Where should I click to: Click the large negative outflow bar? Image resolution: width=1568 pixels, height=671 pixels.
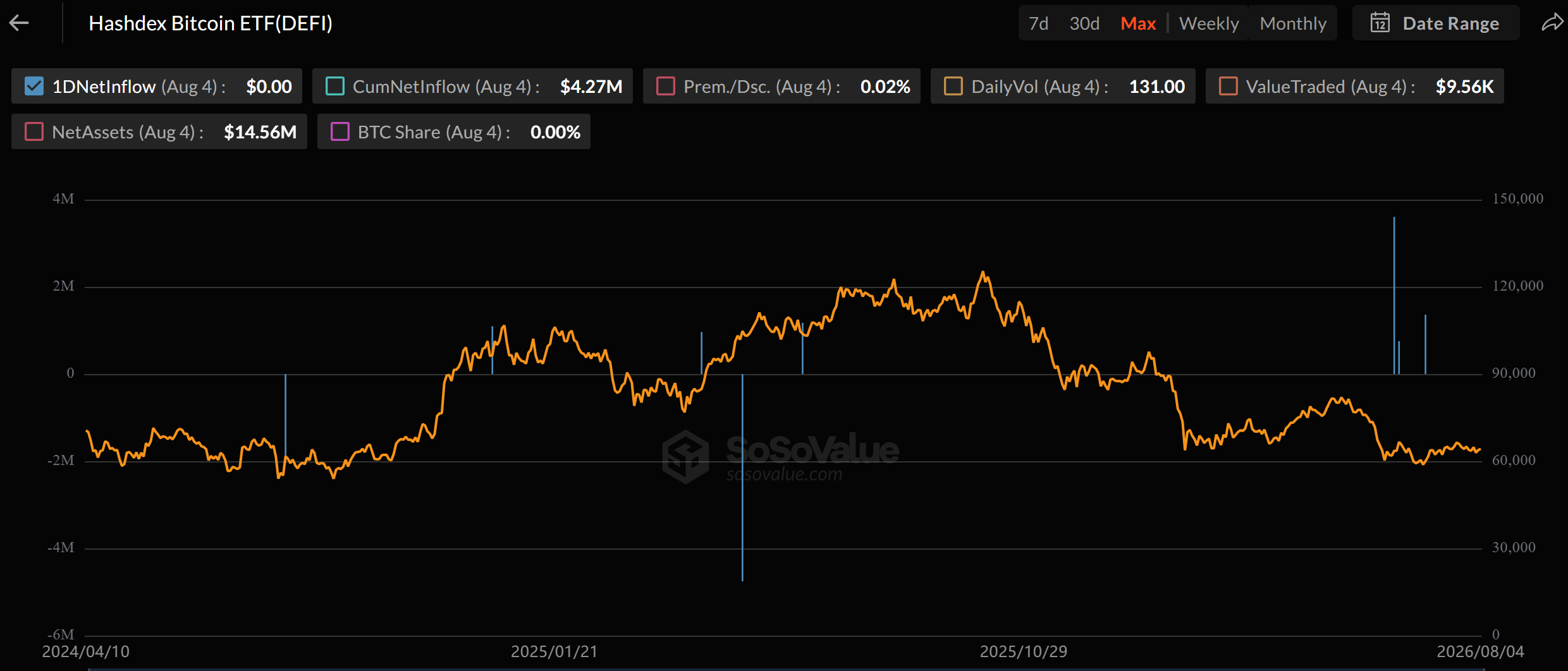coord(742,477)
